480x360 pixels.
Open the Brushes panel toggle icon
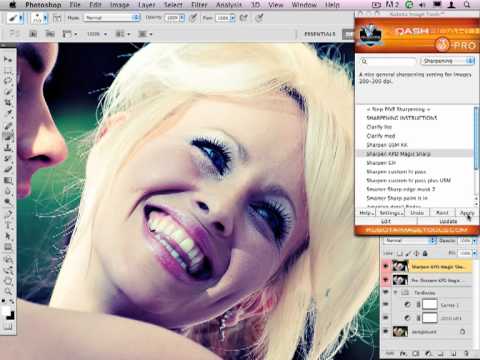coord(57,18)
